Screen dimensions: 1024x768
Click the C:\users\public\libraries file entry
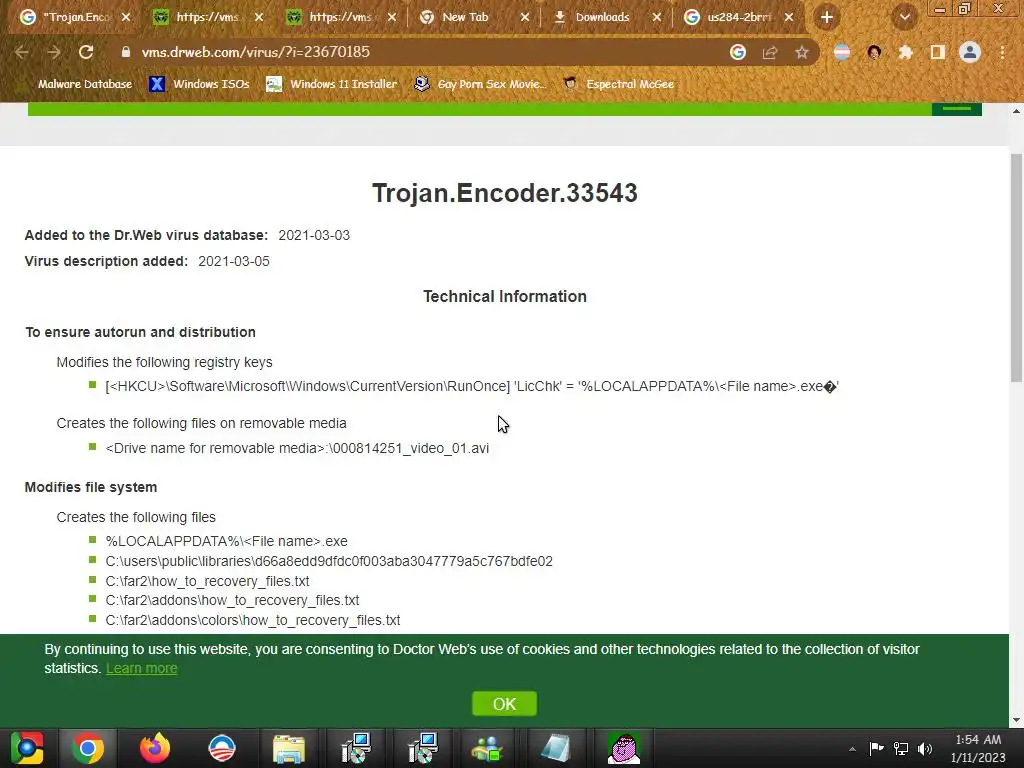pyautogui.click(x=329, y=562)
